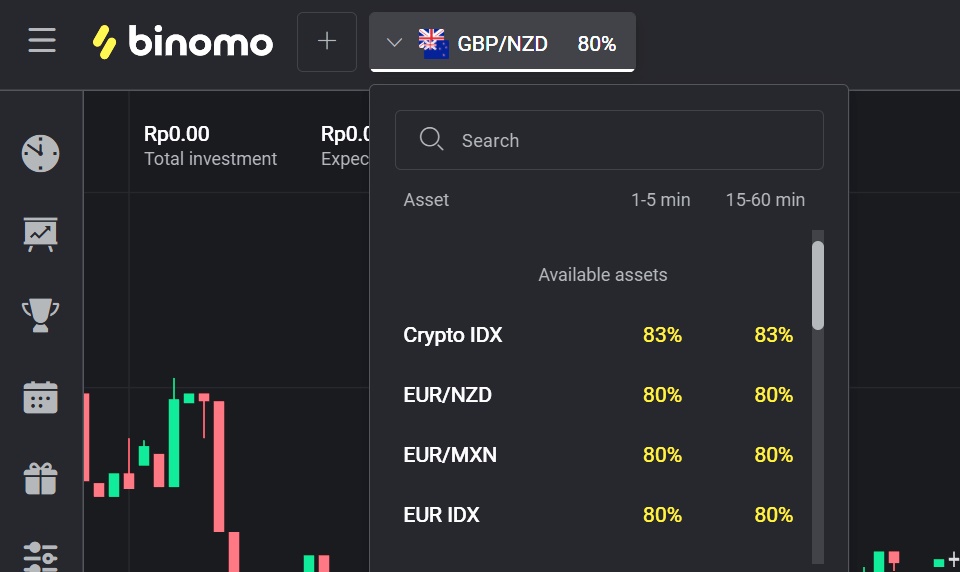
Task: Collapse the GBP/NZD asset dropdown
Action: point(502,43)
